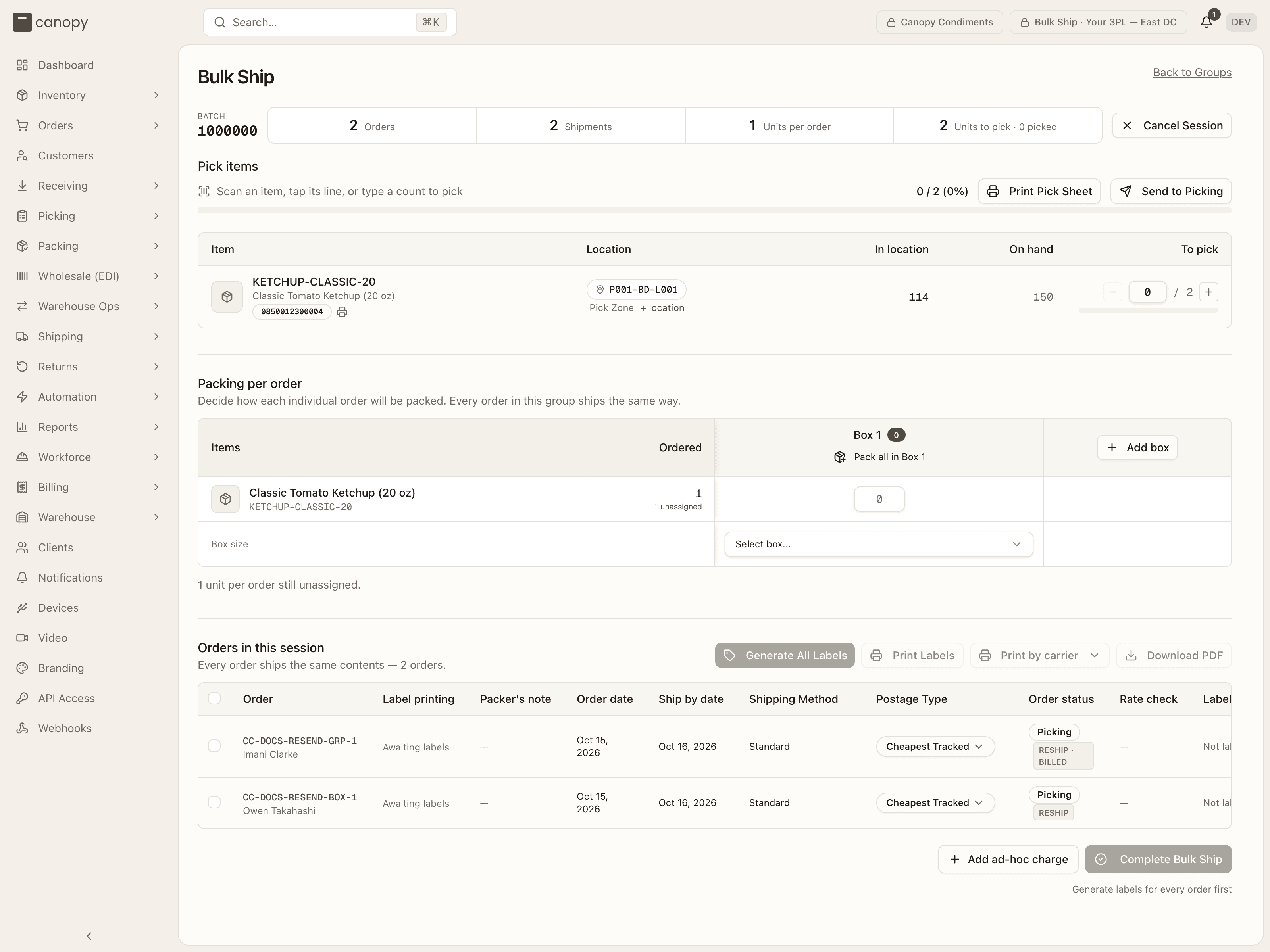
Task: Click the Box 1 quantity field for ketchup
Action: tap(878, 499)
